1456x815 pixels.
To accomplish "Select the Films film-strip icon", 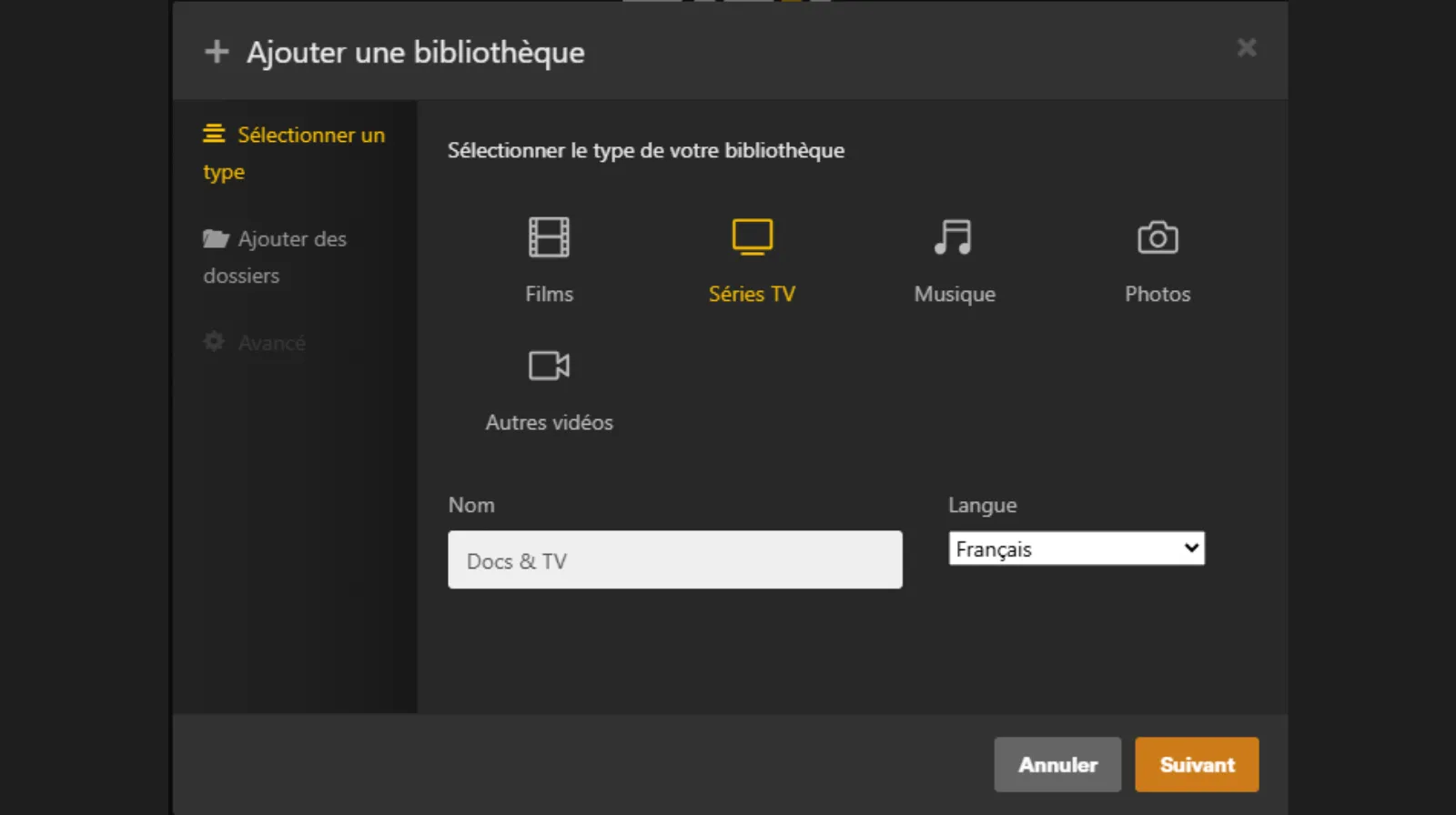I will (549, 237).
